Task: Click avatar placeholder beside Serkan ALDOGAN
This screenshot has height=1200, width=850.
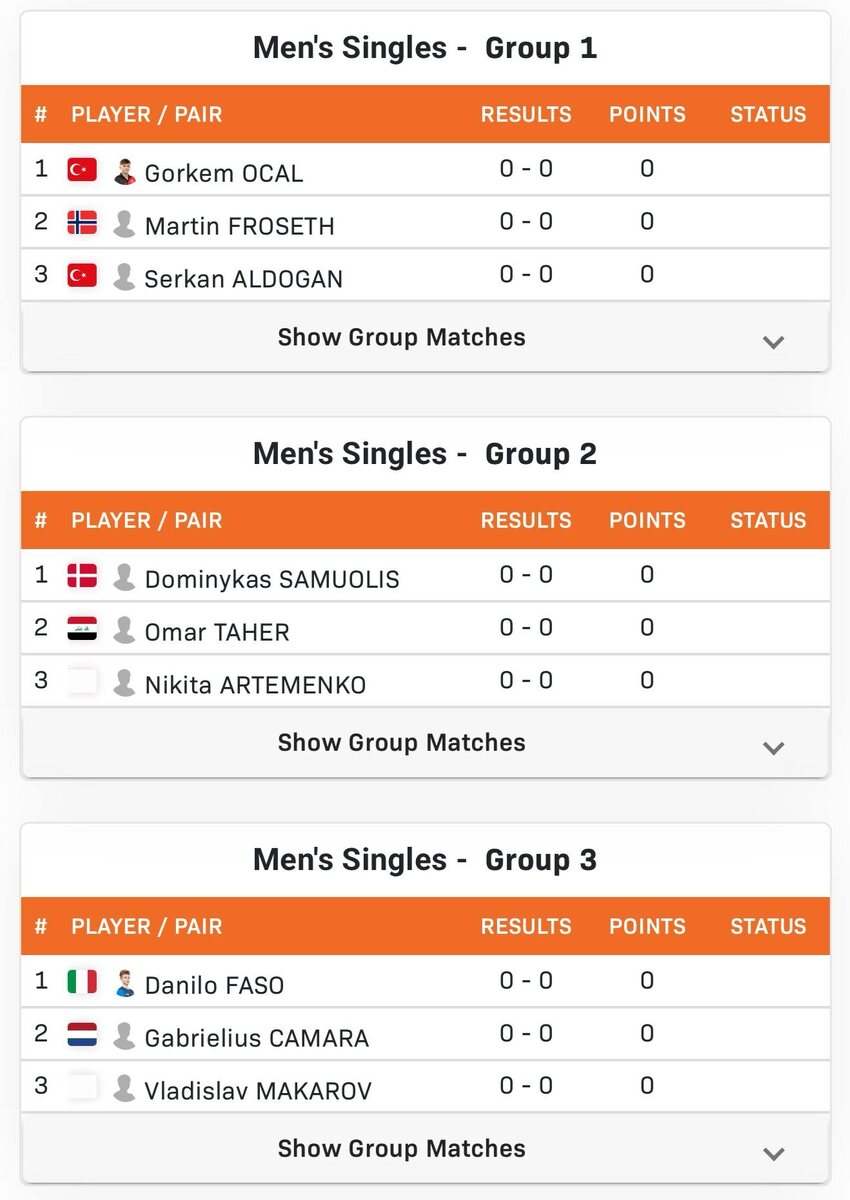Action: tap(124, 276)
